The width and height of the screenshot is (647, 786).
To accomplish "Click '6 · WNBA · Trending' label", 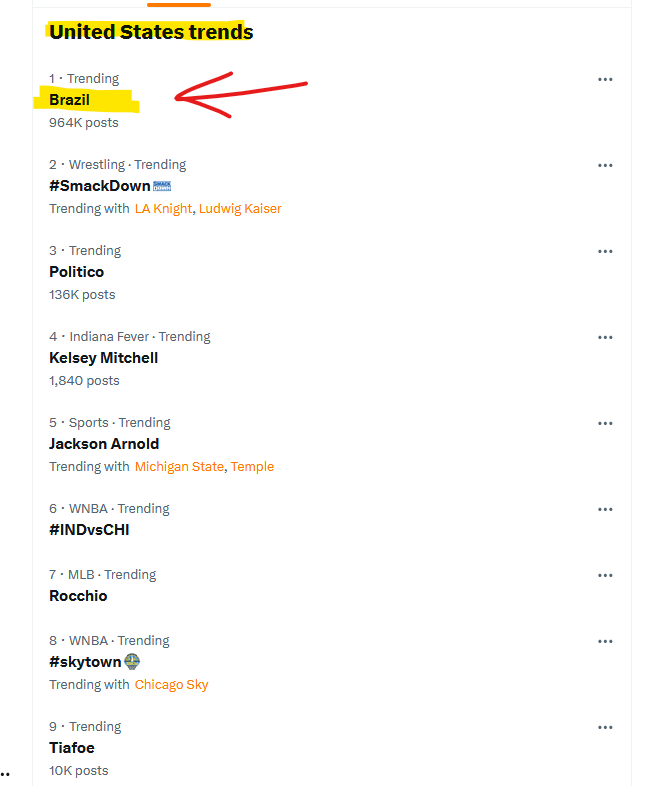I will 109,509.
